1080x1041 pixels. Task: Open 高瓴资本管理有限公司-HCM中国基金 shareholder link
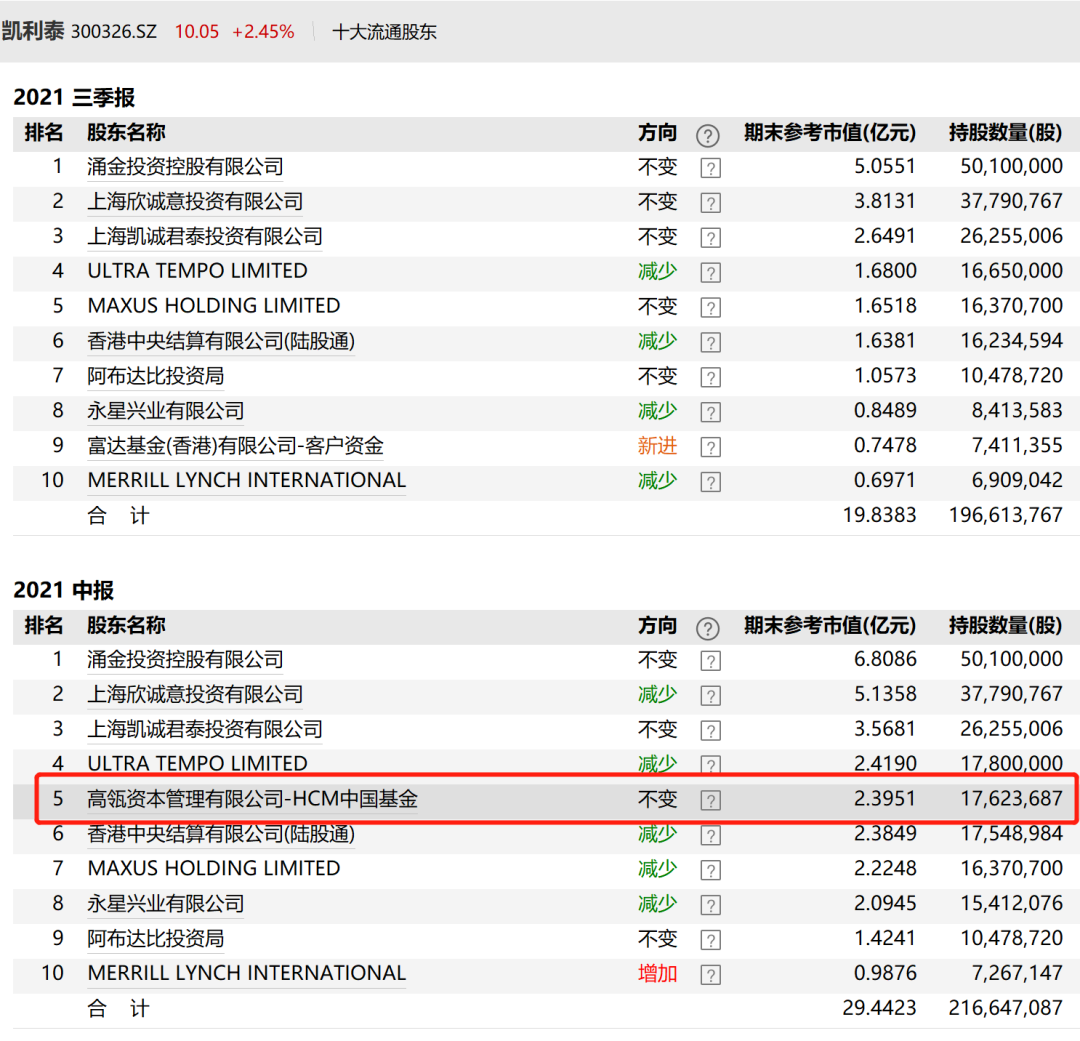[252, 799]
